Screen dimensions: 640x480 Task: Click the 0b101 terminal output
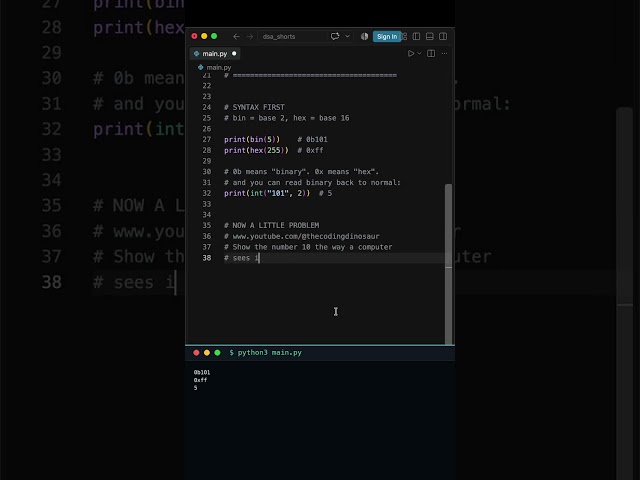[202, 372]
